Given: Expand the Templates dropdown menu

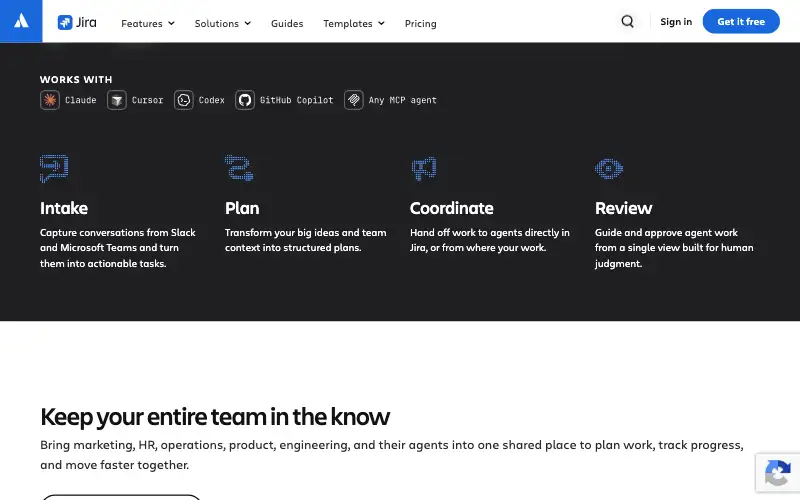Looking at the screenshot, I should tap(354, 23).
